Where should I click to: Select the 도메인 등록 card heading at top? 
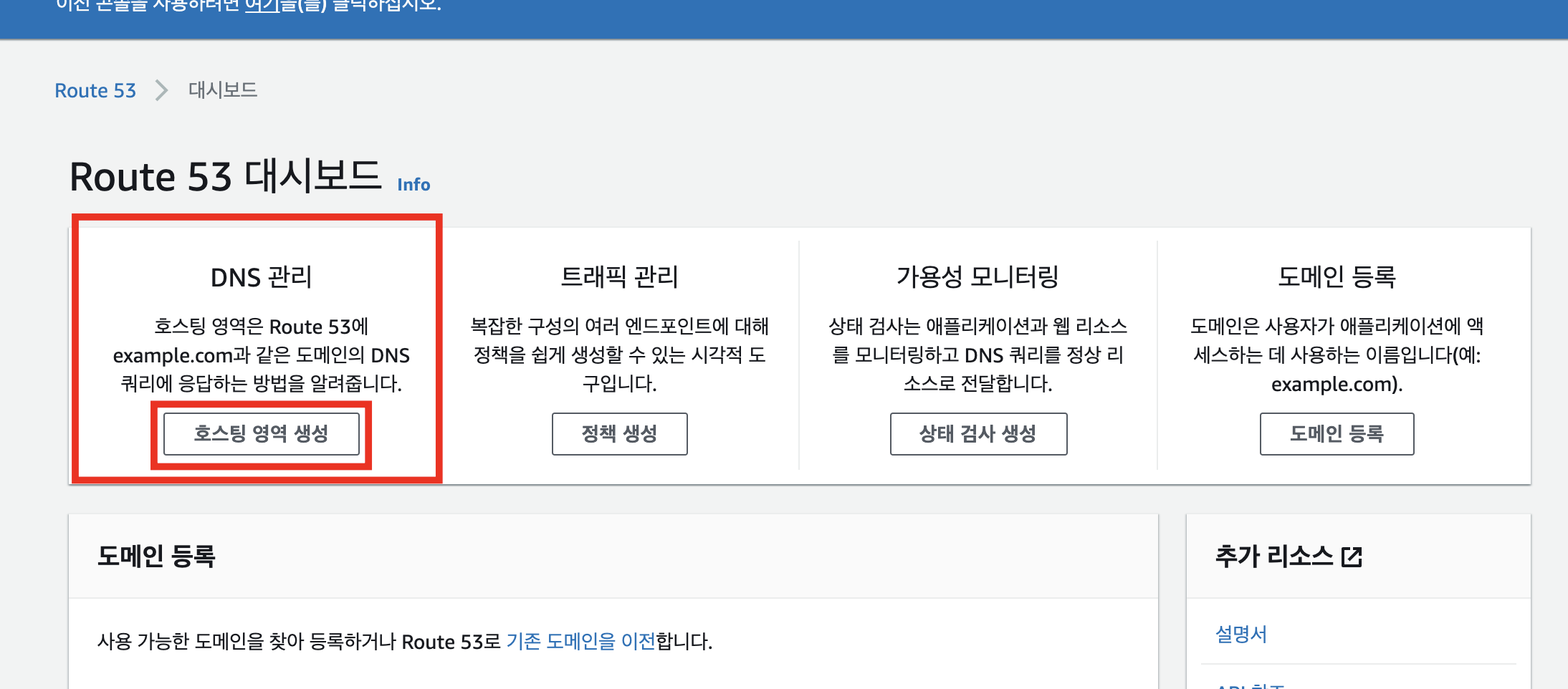pyautogui.click(x=1337, y=277)
